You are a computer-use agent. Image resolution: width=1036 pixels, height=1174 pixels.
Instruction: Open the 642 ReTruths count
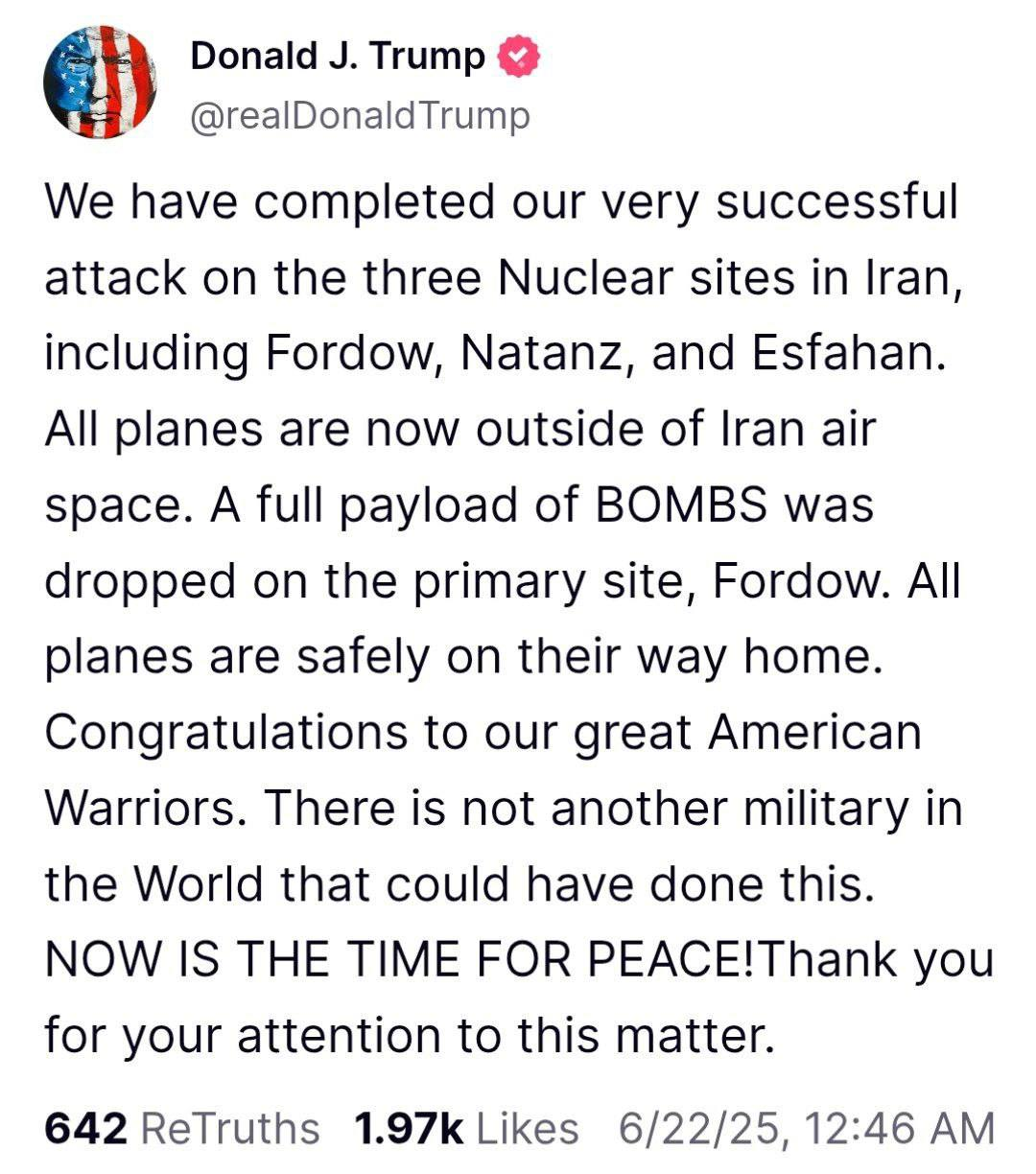coord(85,1128)
